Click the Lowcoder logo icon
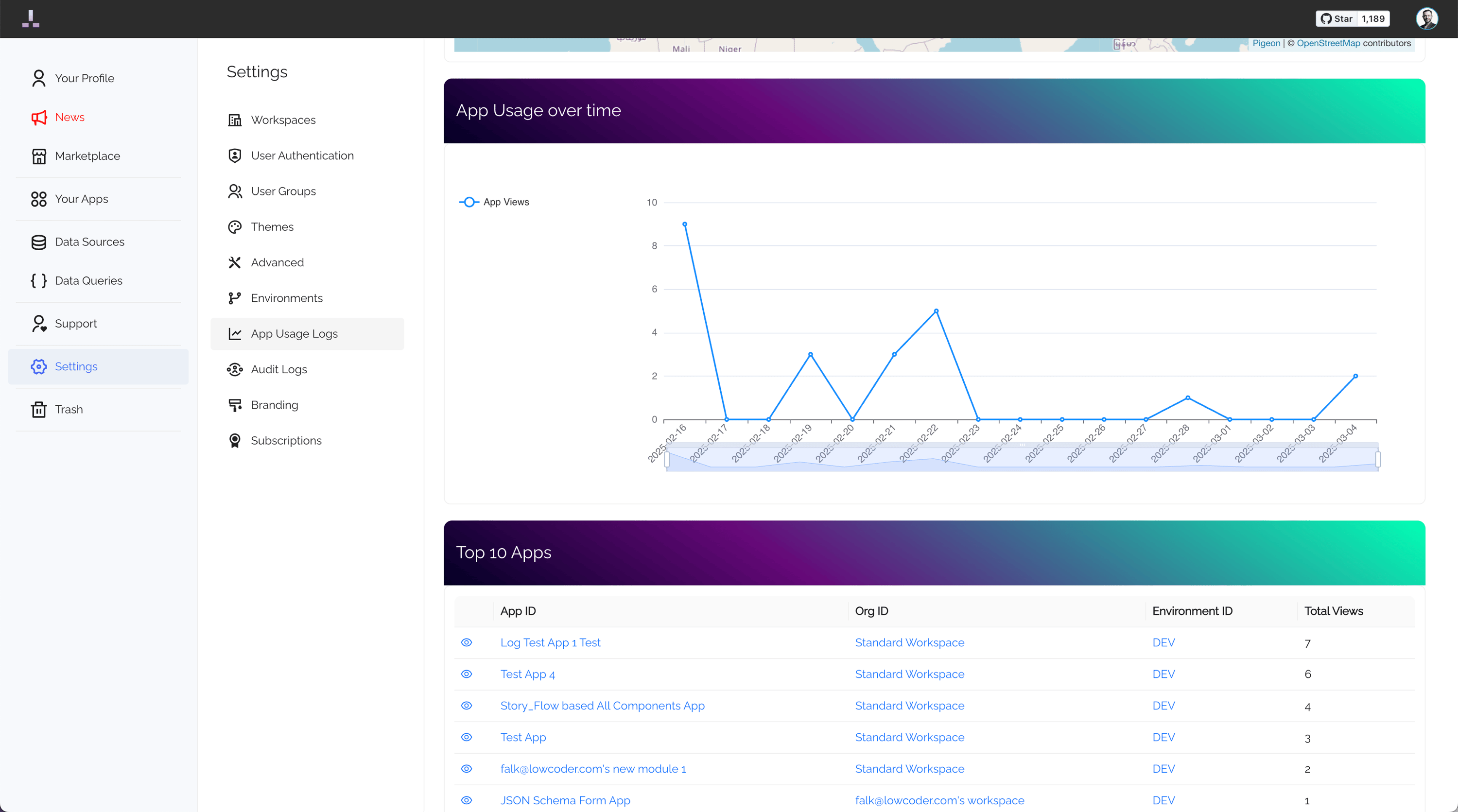The width and height of the screenshot is (1458, 812). 31,18
